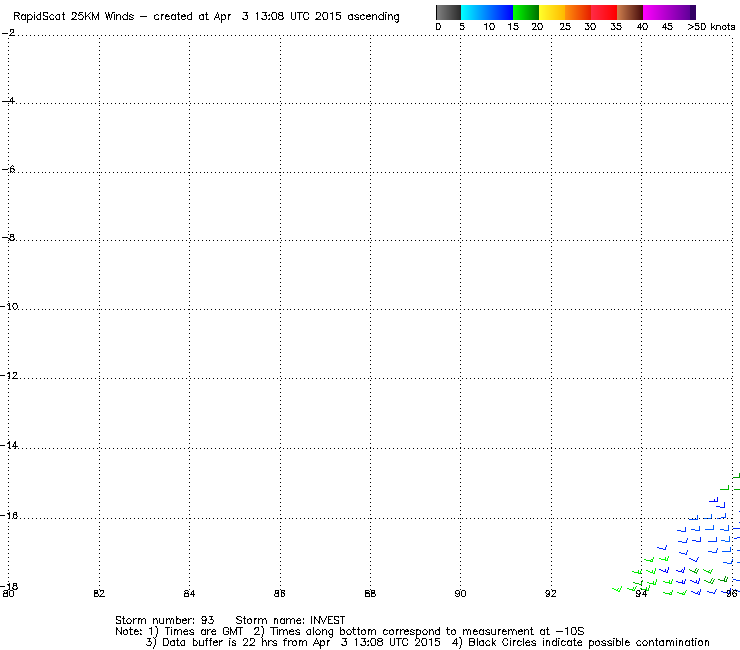Click the magenta-purple 40-50 knots color band
The image size is (740, 650).
tap(669, 12)
